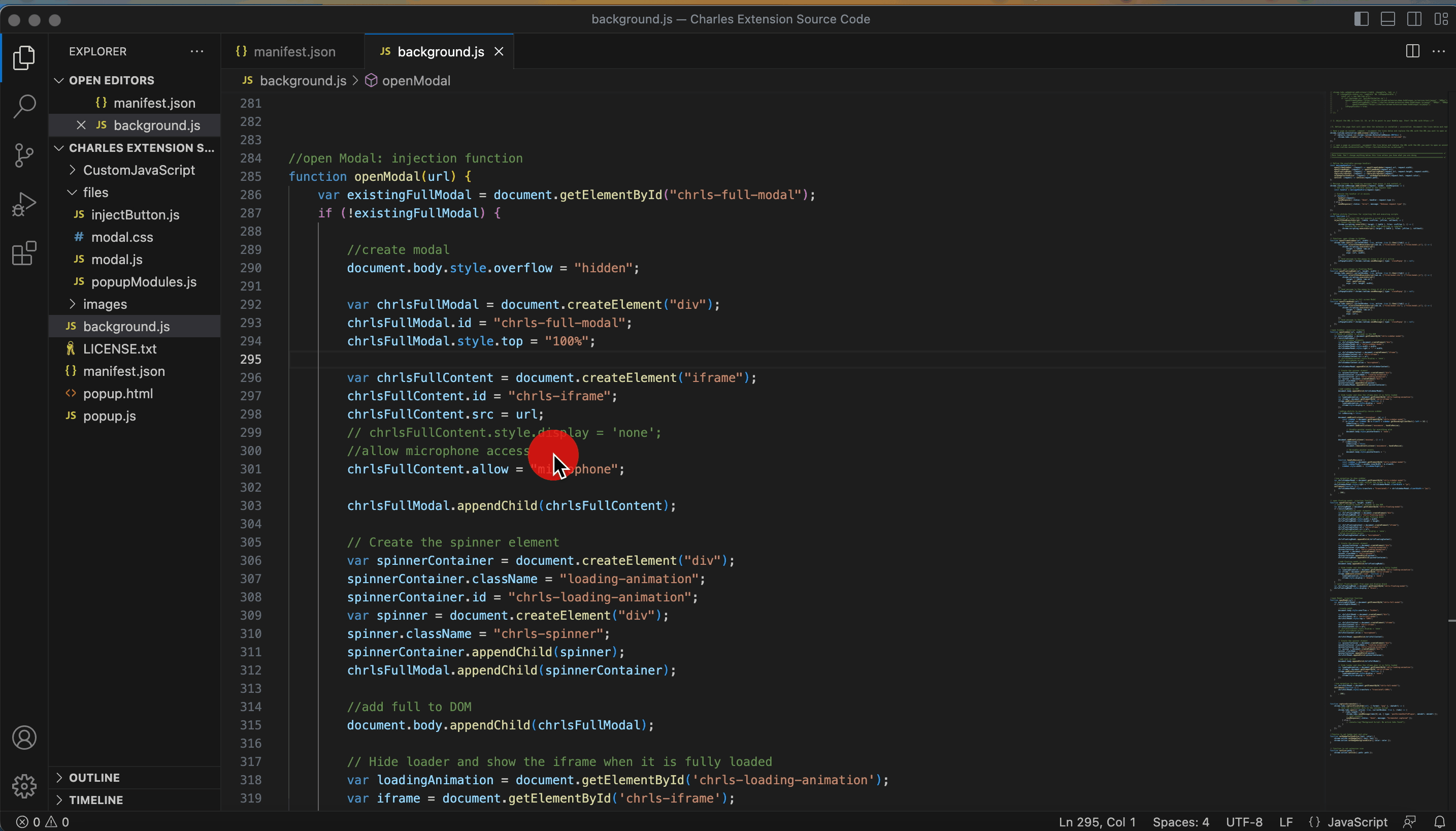Image resolution: width=1456 pixels, height=831 pixels.
Task: Open the Manage gear menu
Action: [24, 786]
